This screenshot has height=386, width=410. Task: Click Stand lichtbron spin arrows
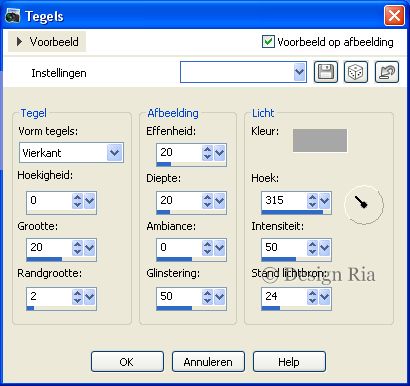(312, 297)
